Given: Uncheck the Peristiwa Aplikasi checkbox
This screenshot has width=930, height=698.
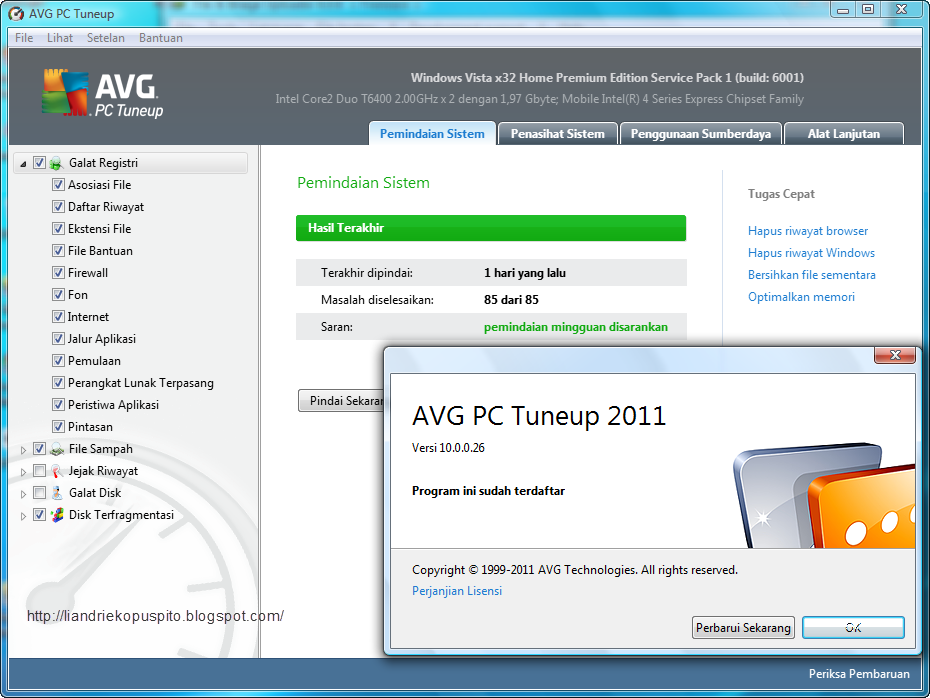Looking at the screenshot, I should tap(58, 404).
